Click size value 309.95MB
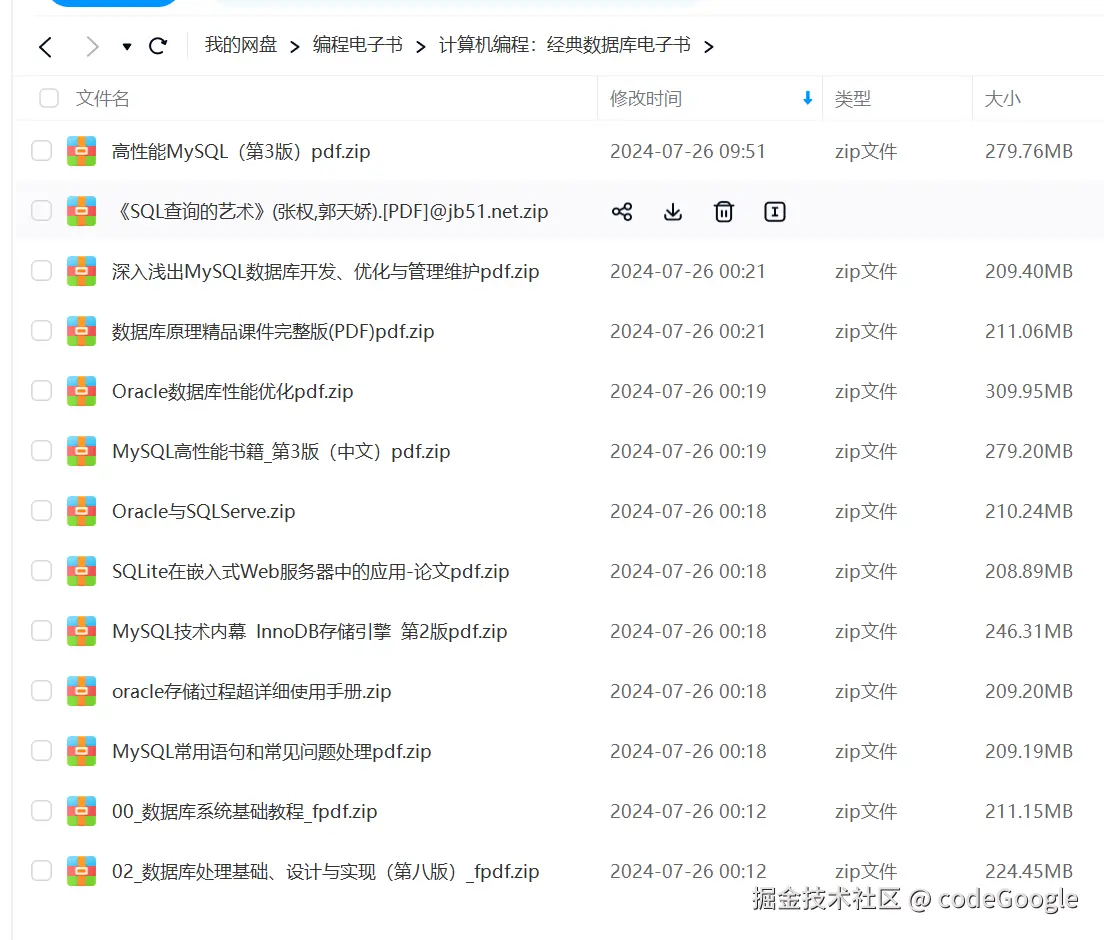 (1029, 391)
